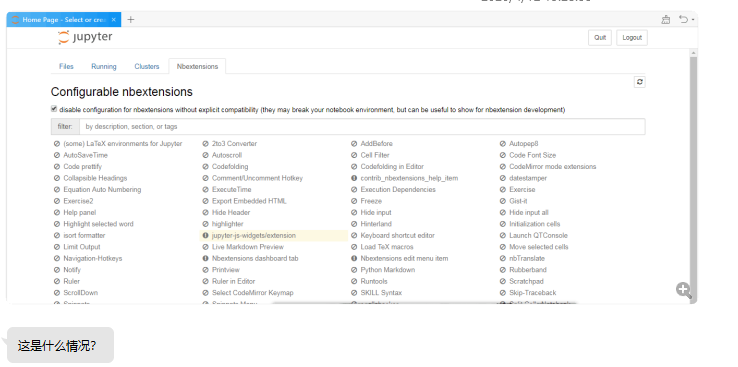Screen dimensions: 738x367
Task: Expand the dropdown arrow next to undo icon
Action: [693, 20]
